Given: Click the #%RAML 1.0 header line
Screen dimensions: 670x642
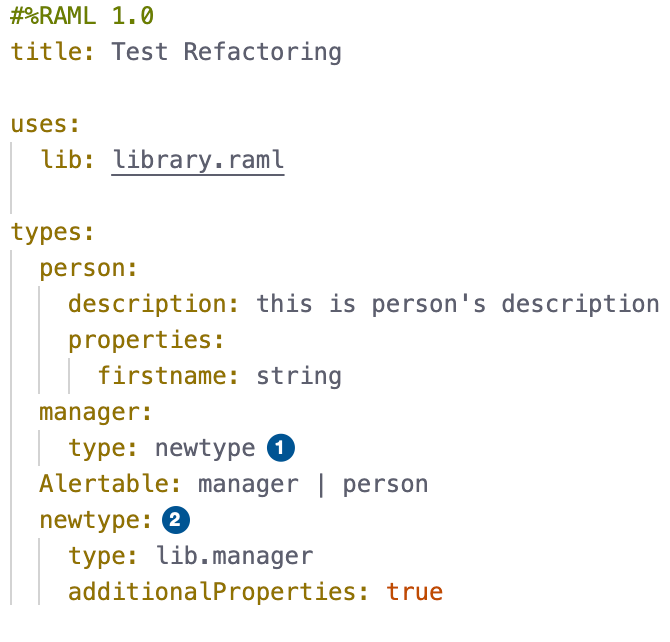Looking at the screenshot, I should [82, 16].
